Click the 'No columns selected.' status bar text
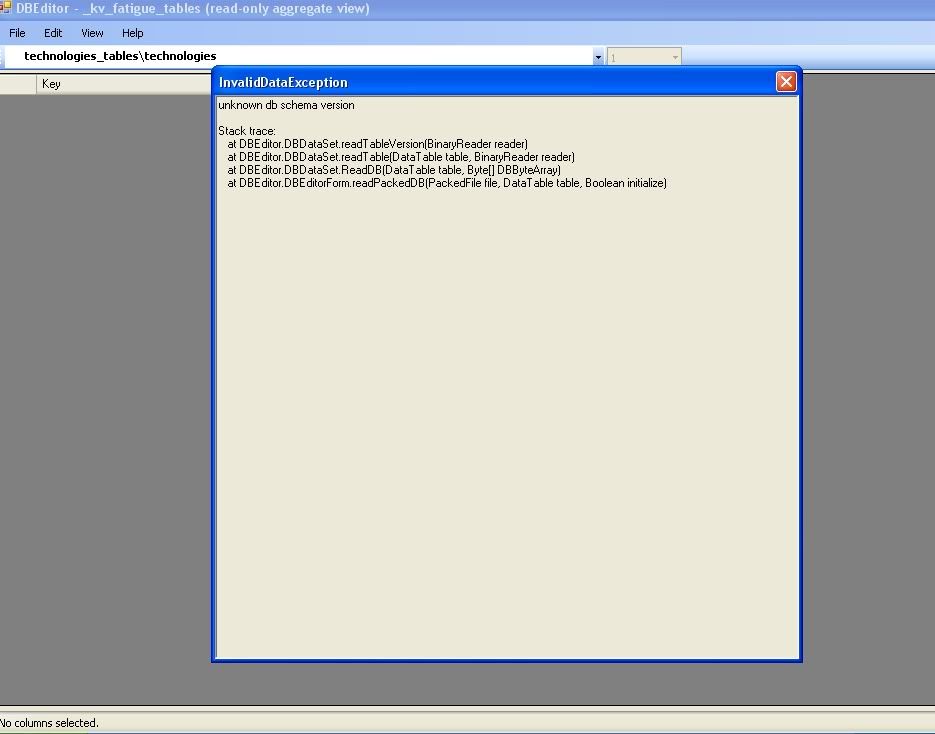 [x=50, y=722]
